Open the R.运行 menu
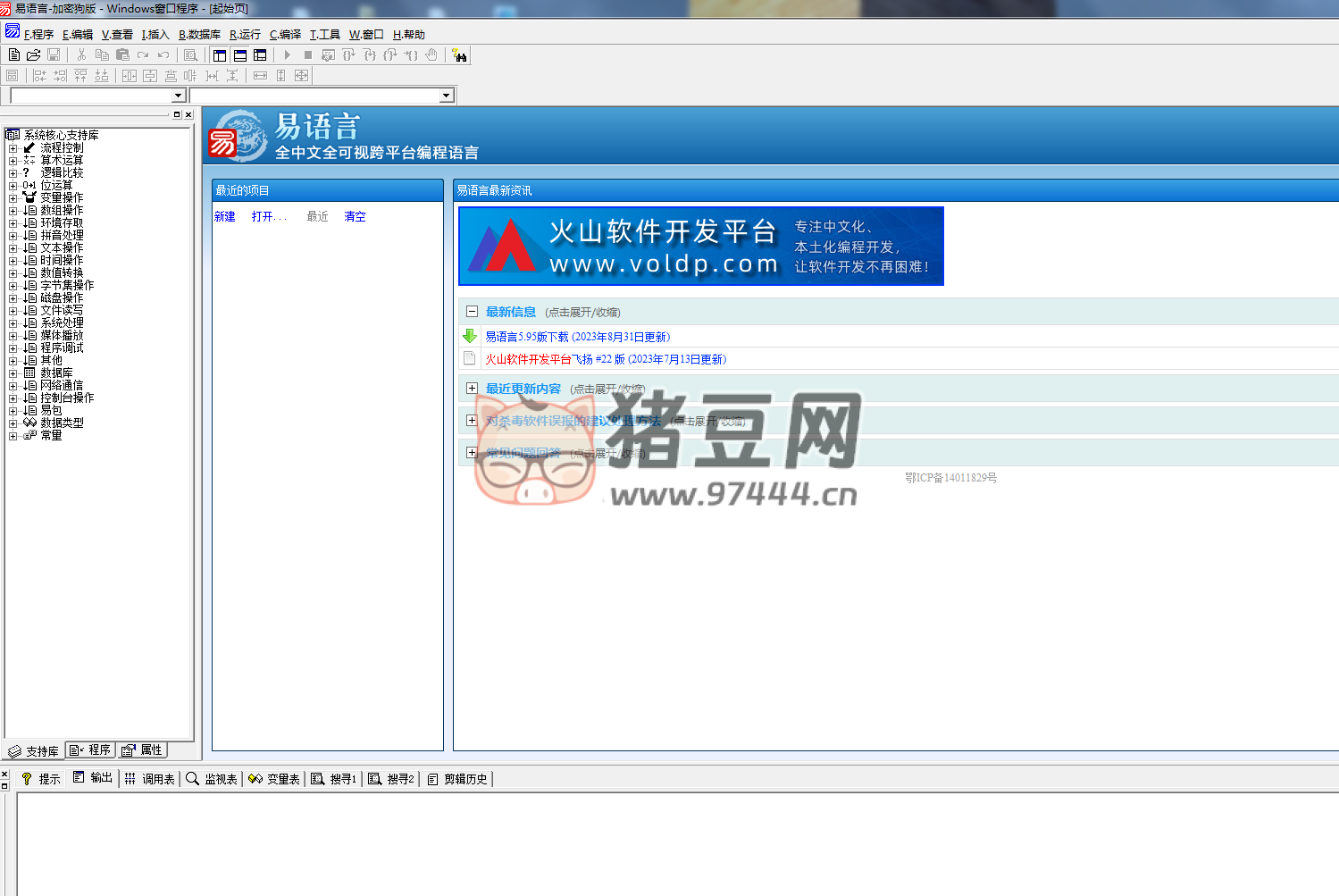 (x=245, y=35)
